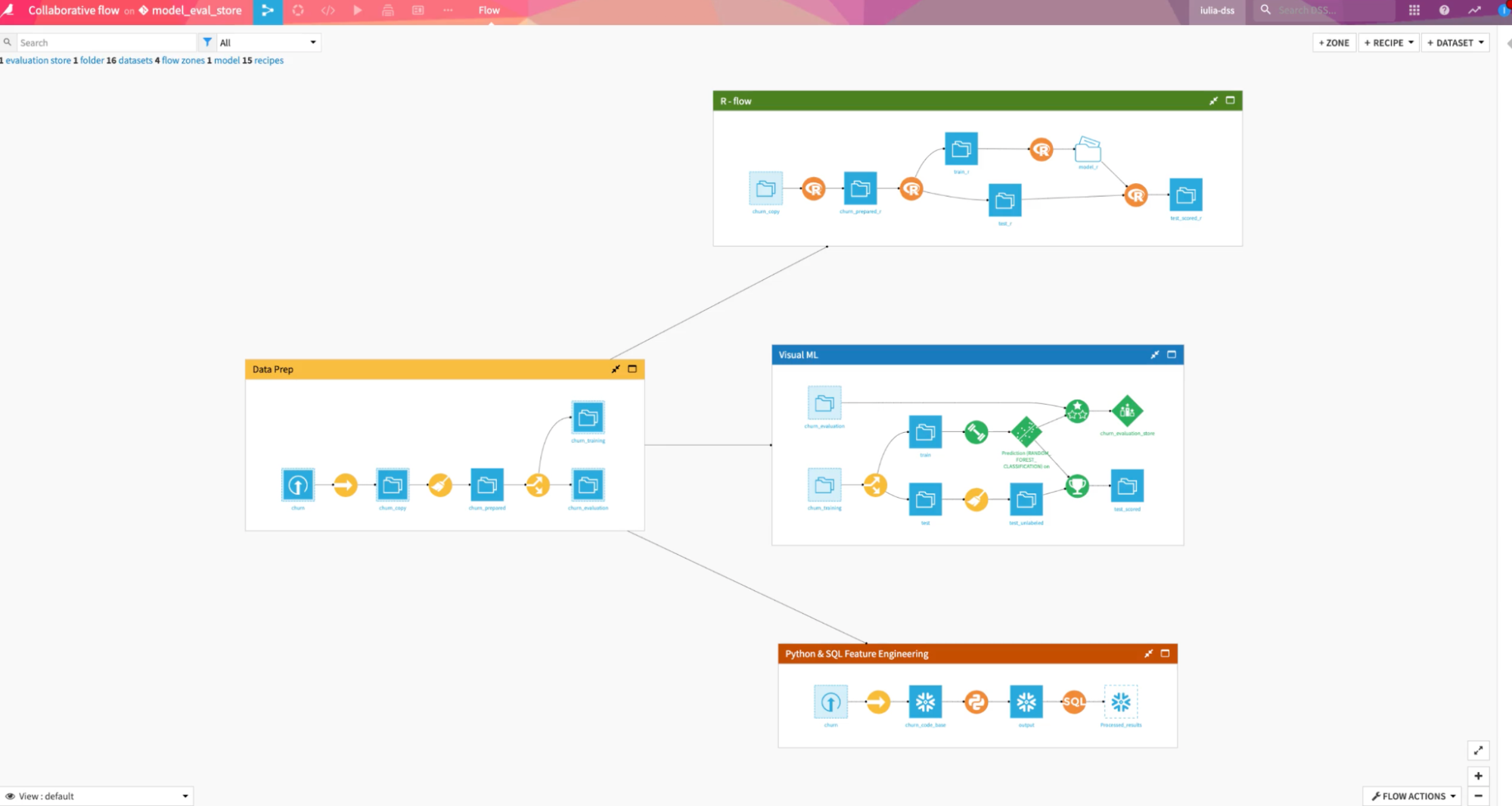This screenshot has height=806, width=1512.
Task: Open the + RECIPE dropdown
Action: click(1388, 42)
